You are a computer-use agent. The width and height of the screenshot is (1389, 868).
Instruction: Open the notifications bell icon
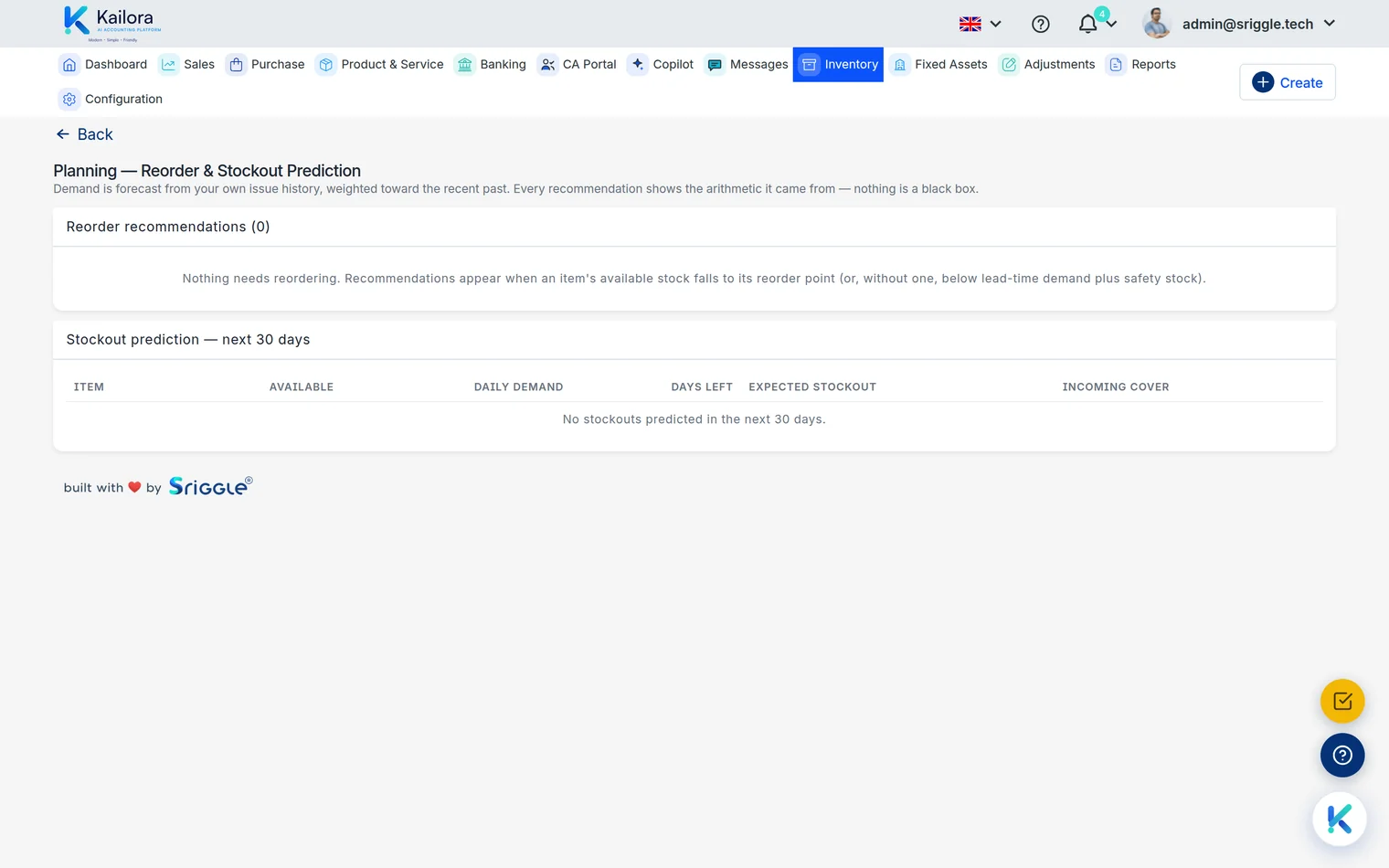[x=1087, y=25]
